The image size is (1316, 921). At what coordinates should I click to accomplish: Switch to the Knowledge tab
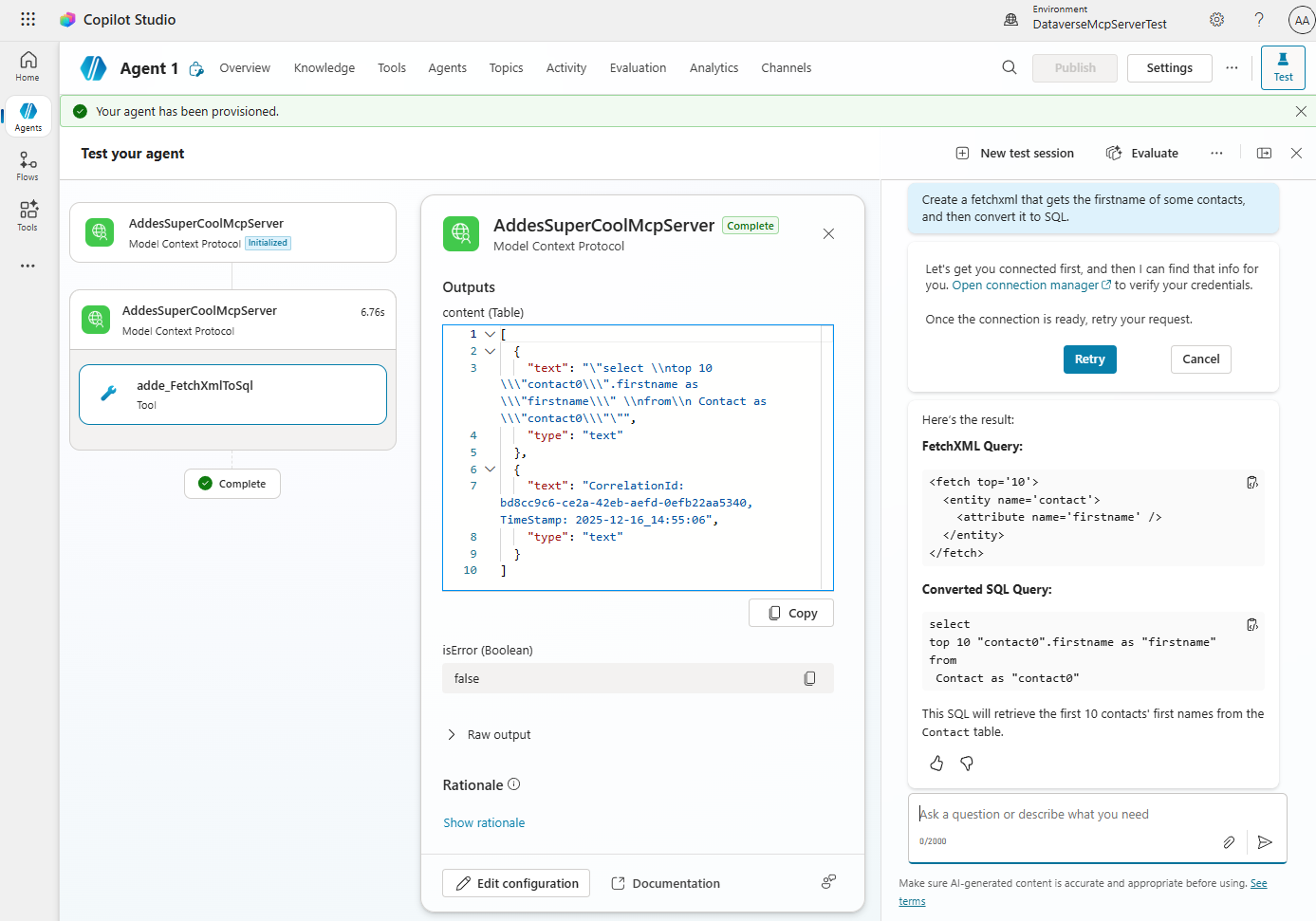pos(324,68)
